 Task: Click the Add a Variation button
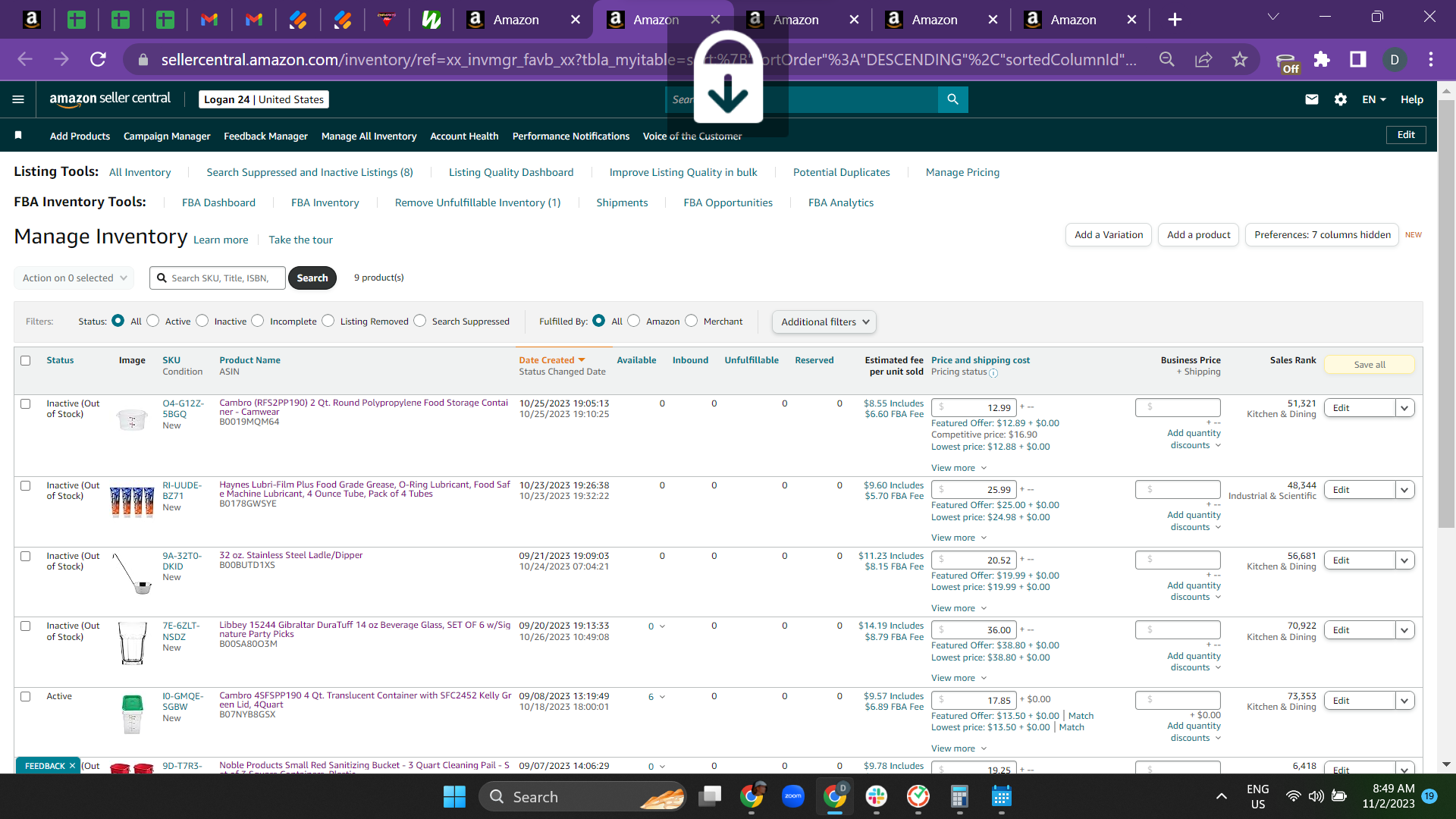1109,235
